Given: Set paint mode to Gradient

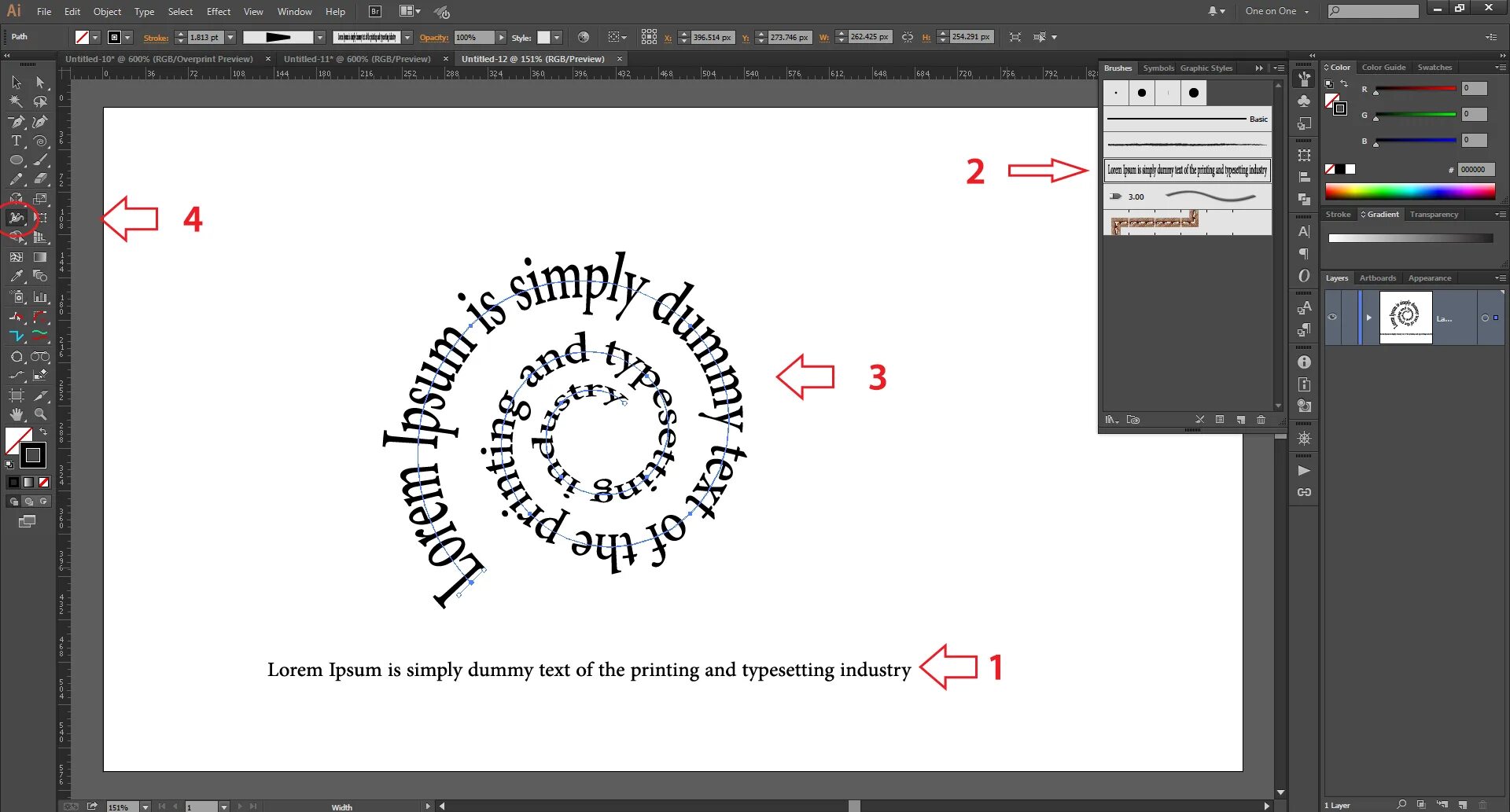Looking at the screenshot, I should click(x=29, y=483).
